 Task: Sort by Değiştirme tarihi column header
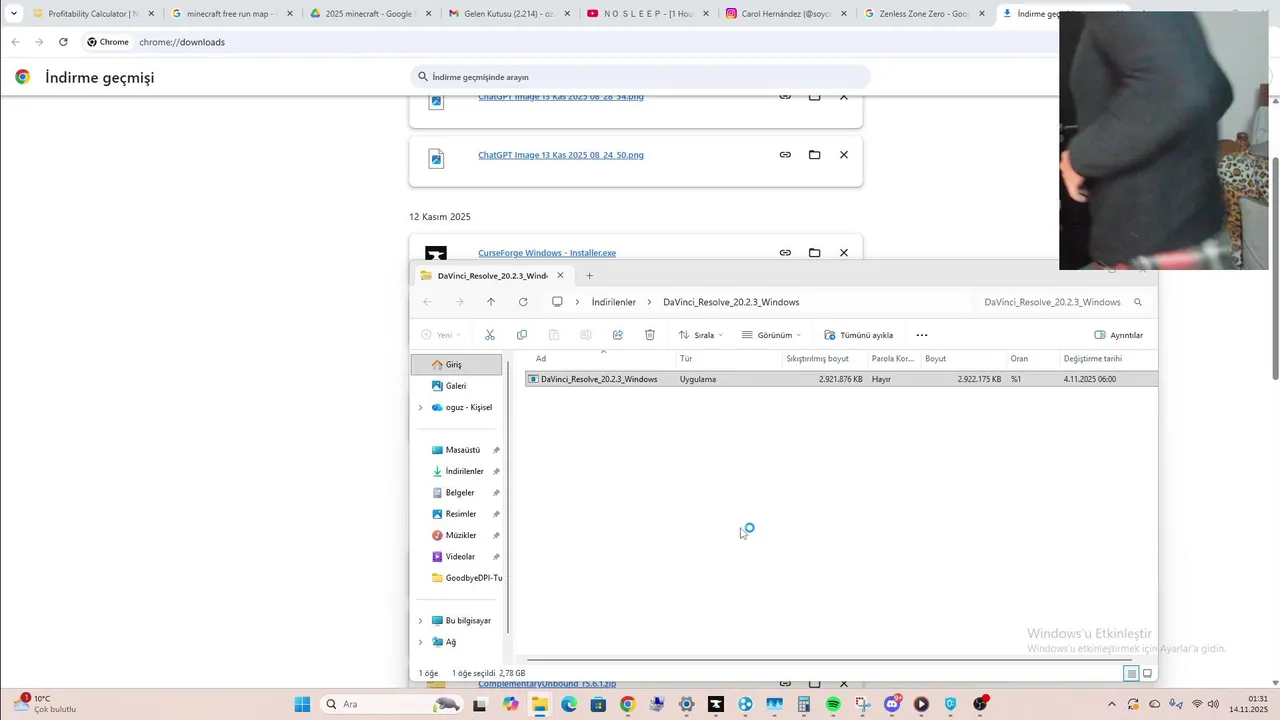1093,359
